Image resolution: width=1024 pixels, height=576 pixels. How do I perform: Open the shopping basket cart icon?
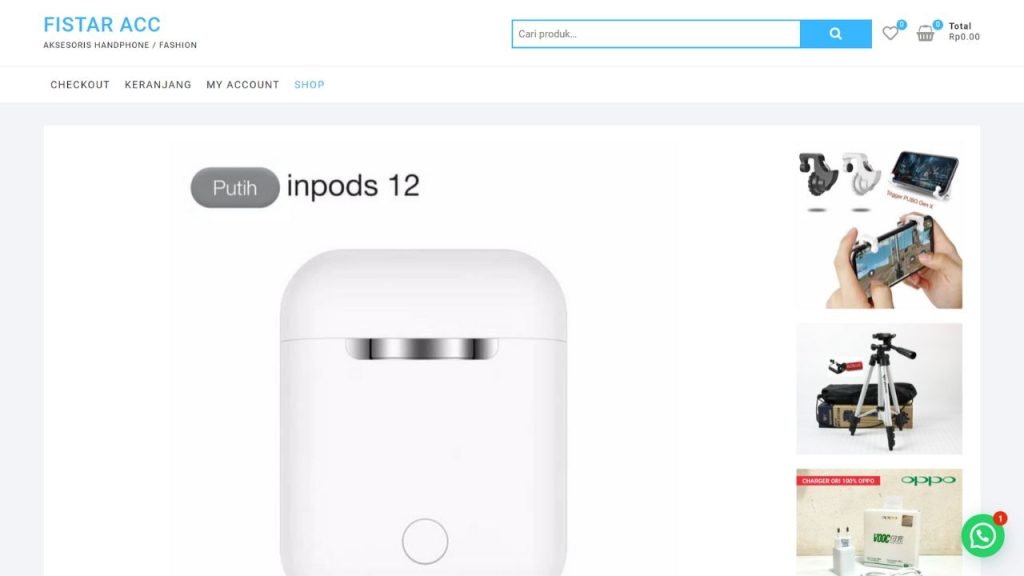pos(925,33)
